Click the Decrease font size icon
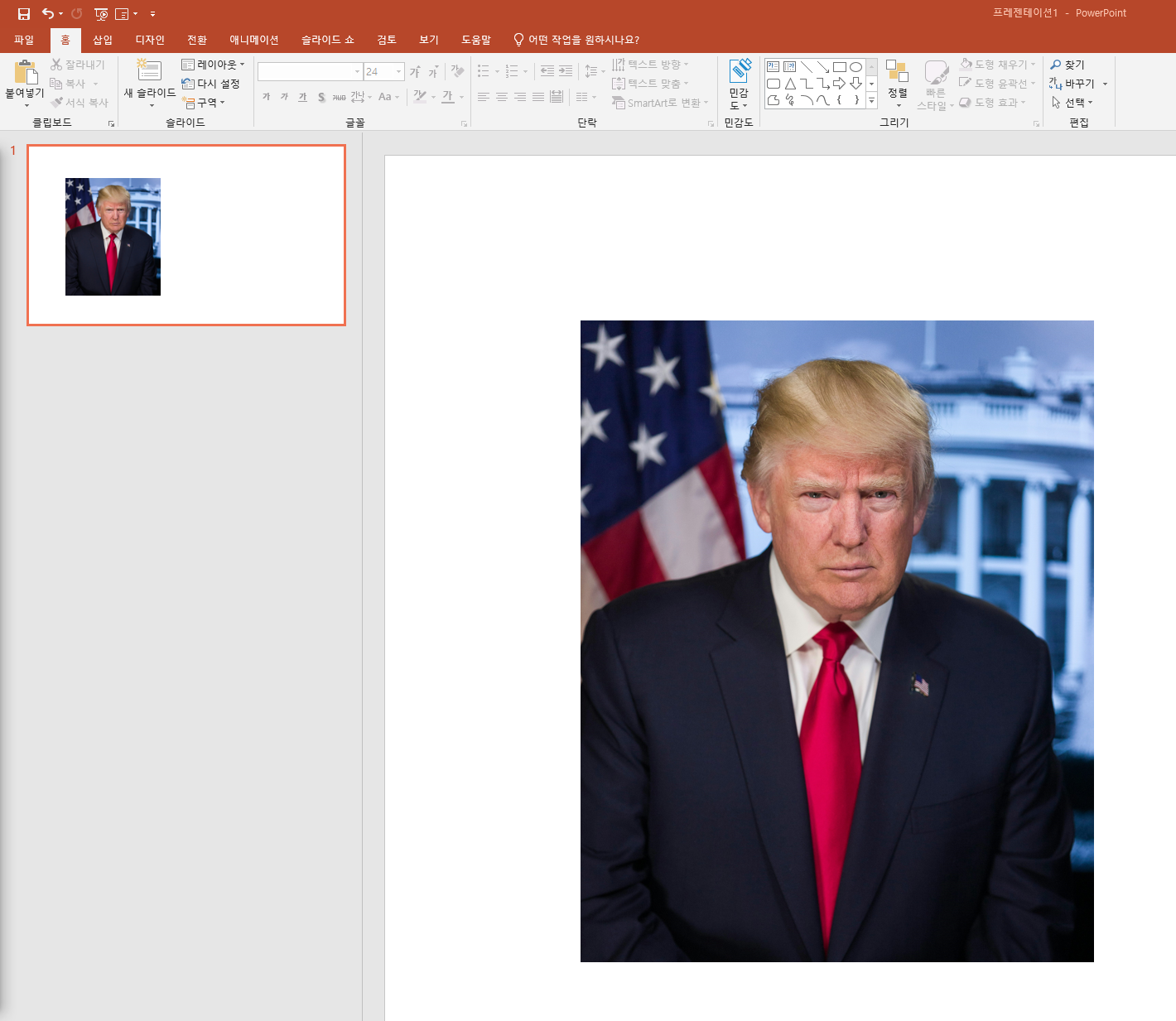 pyautogui.click(x=433, y=72)
